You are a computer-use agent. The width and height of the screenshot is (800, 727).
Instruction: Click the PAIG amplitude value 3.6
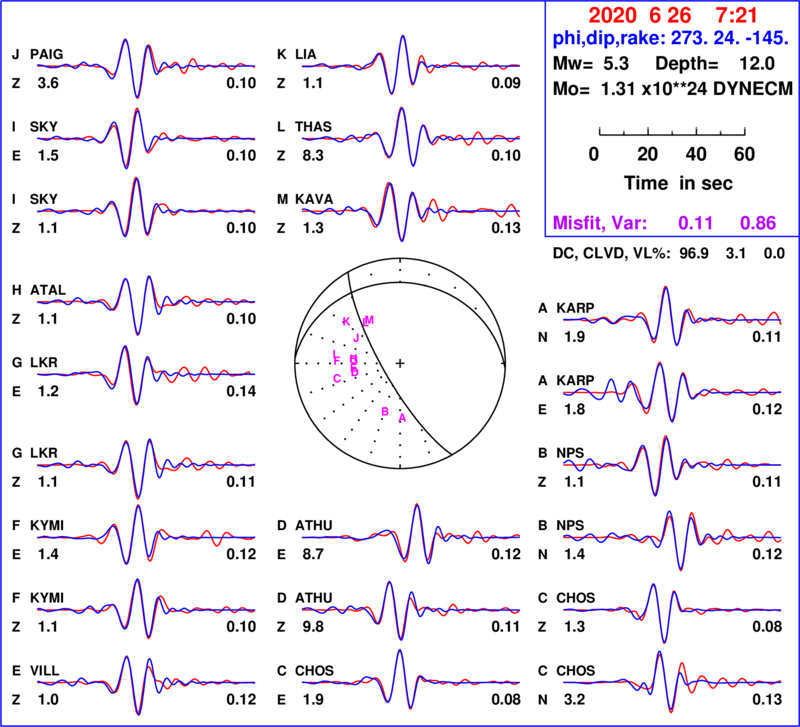[x=48, y=83]
